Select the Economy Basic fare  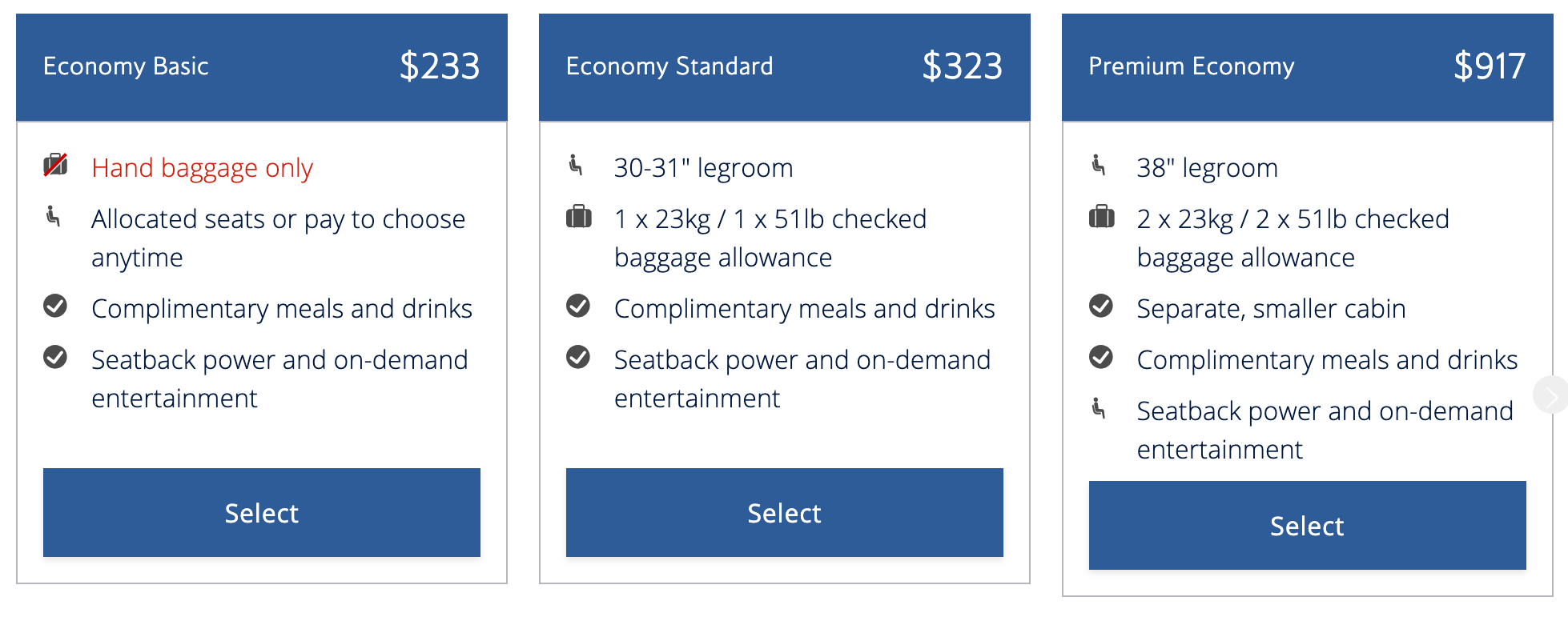(x=262, y=512)
